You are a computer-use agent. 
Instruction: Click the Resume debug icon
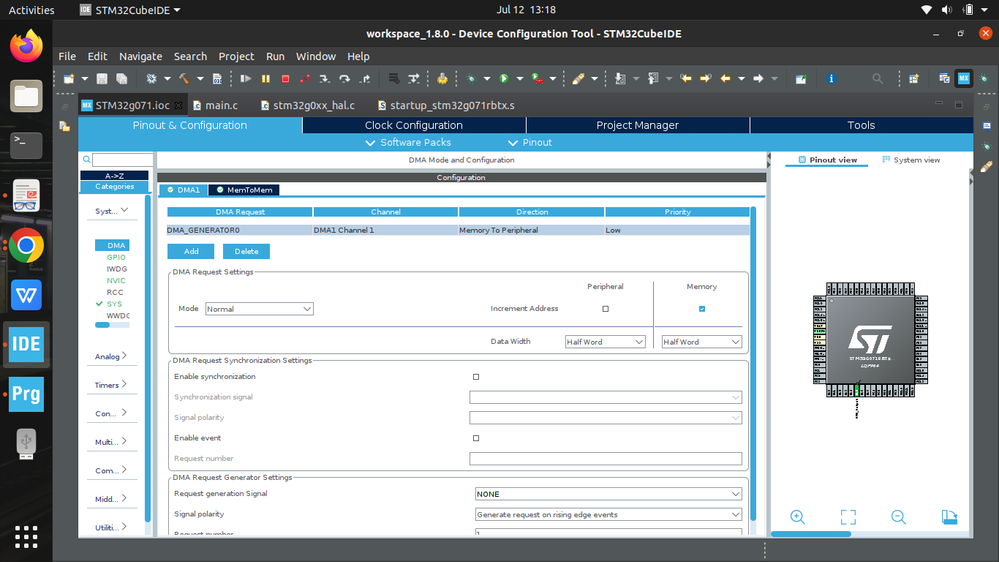pyautogui.click(x=245, y=78)
